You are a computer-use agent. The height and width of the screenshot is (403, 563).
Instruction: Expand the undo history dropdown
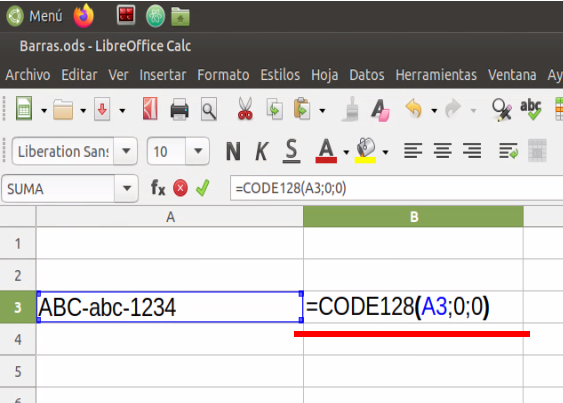pyautogui.click(x=434, y=111)
